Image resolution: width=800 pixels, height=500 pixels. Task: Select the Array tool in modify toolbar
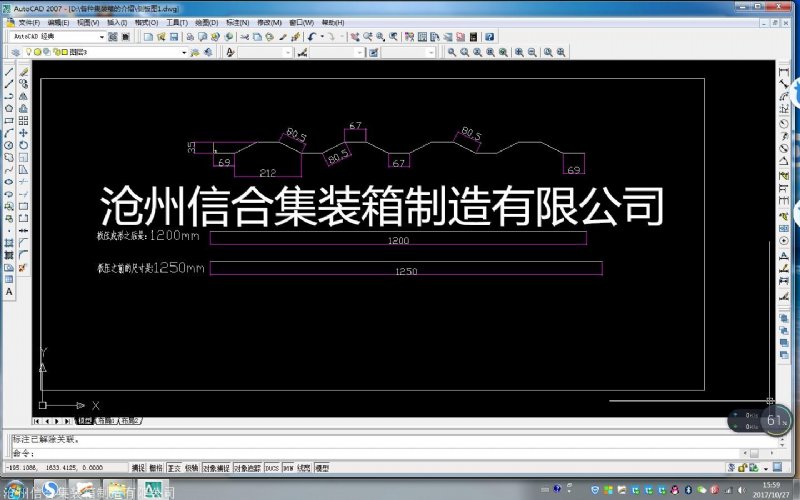(22, 120)
